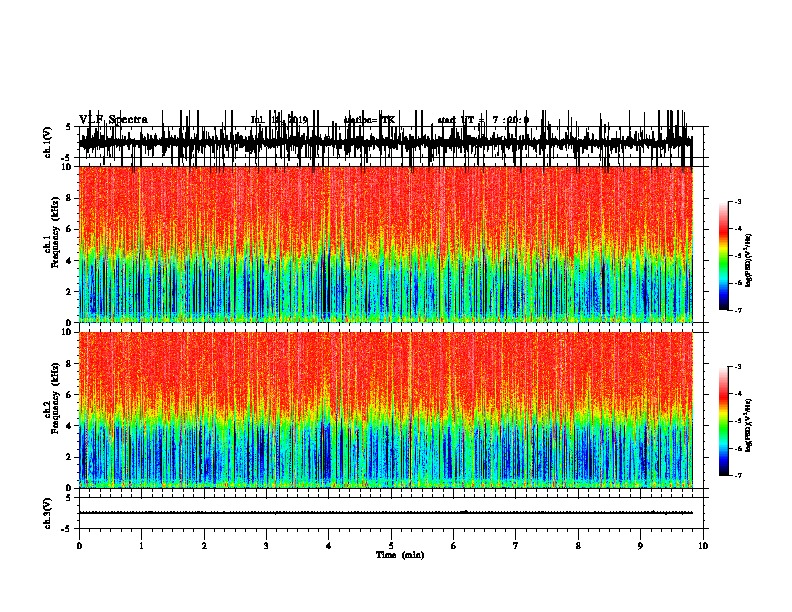The width and height of the screenshot is (792, 612).
Task: Select the 'station= TK' header label
Action: pos(369,120)
